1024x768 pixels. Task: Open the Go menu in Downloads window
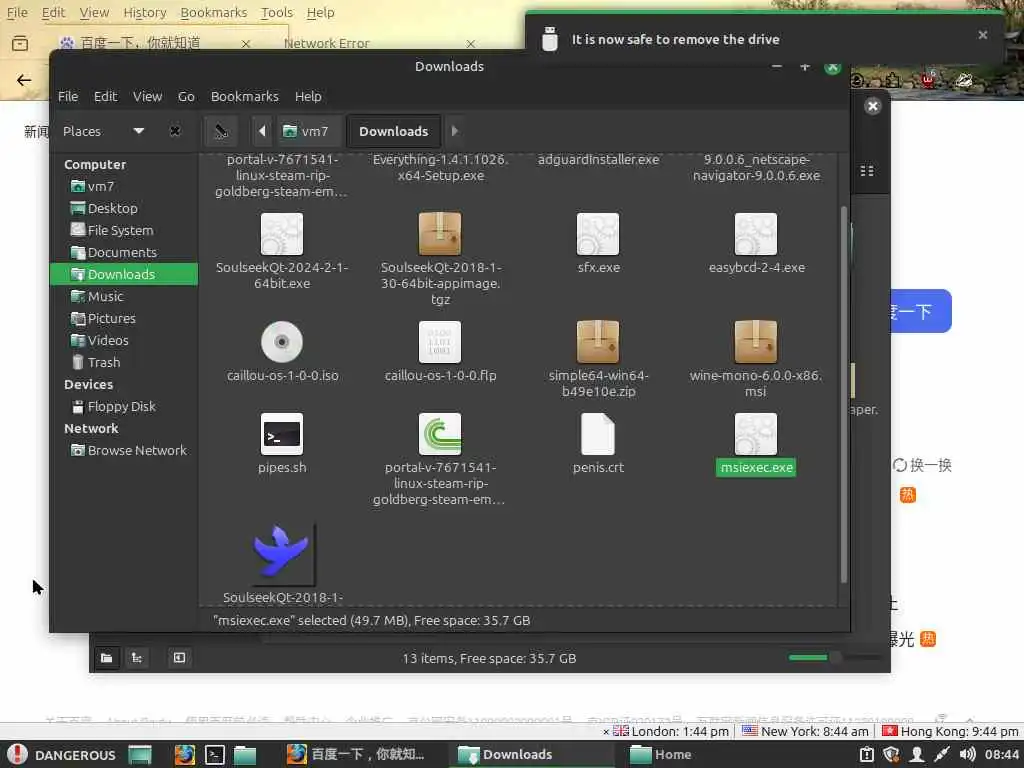pyautogui.click(x=186, y=97)
